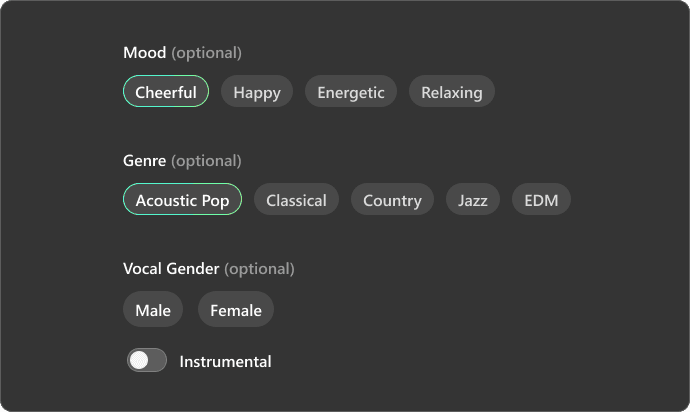Click the Instrumental text label

(x=225, y=361)
